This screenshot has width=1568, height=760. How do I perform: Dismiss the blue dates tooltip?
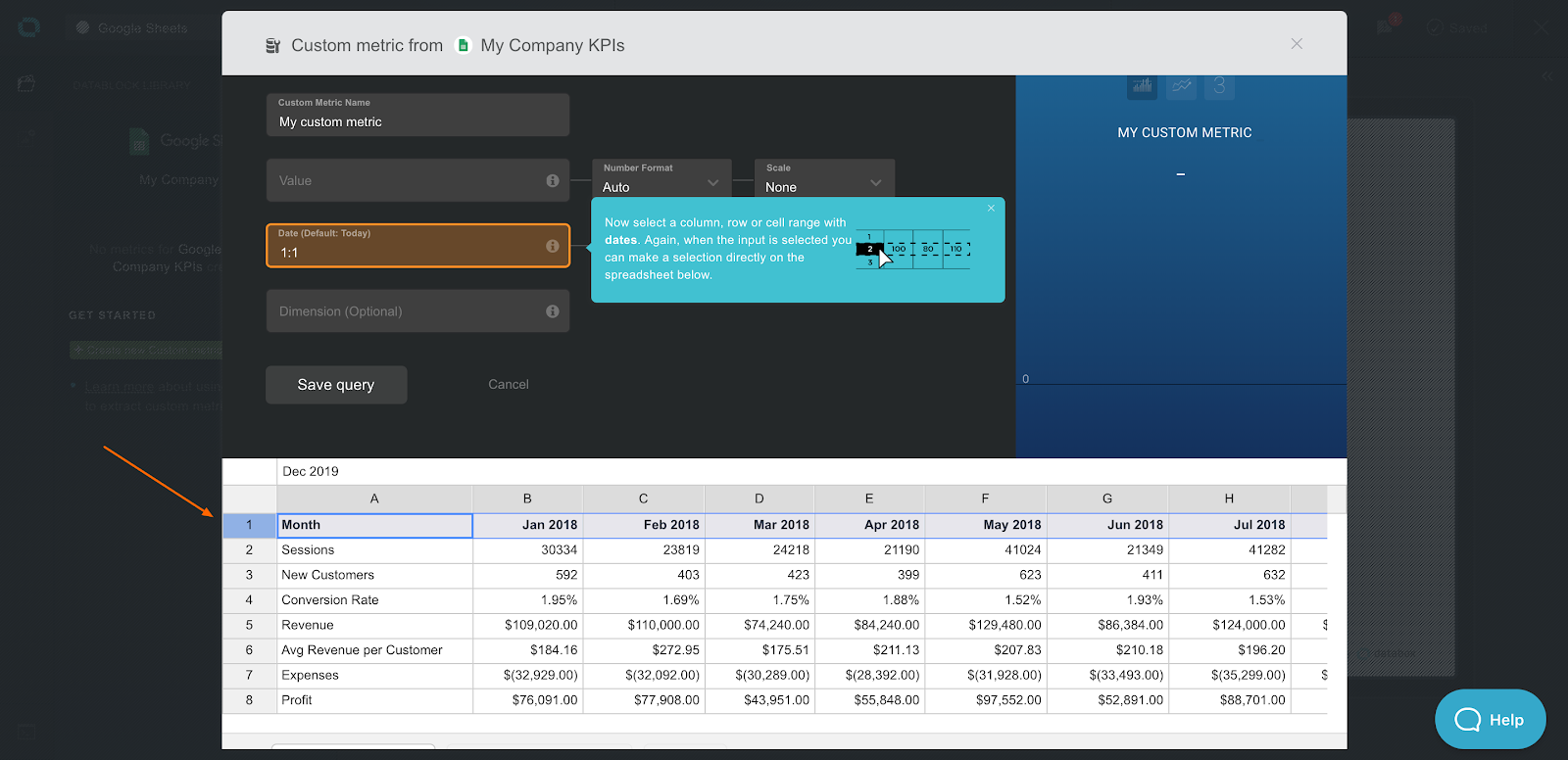click(x=991, y=208)
